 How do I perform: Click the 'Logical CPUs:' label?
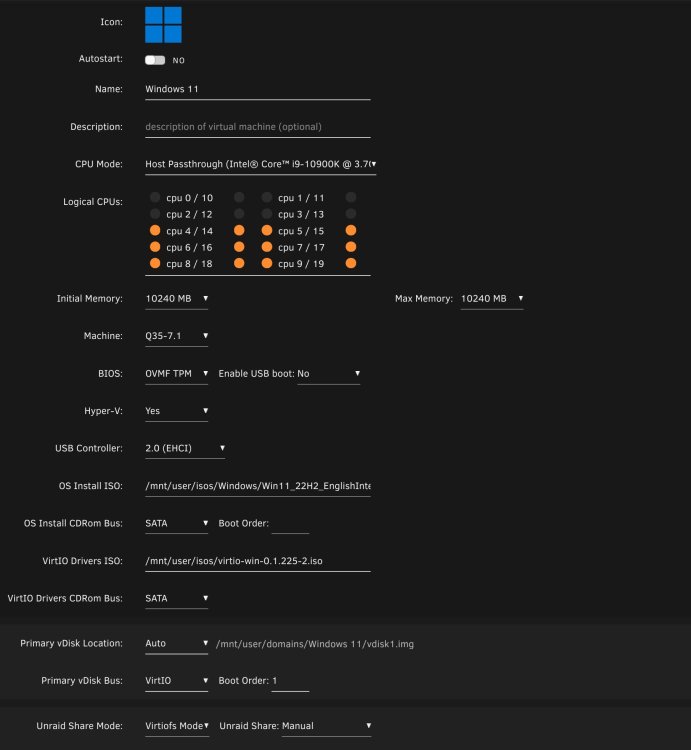(93, 202)
